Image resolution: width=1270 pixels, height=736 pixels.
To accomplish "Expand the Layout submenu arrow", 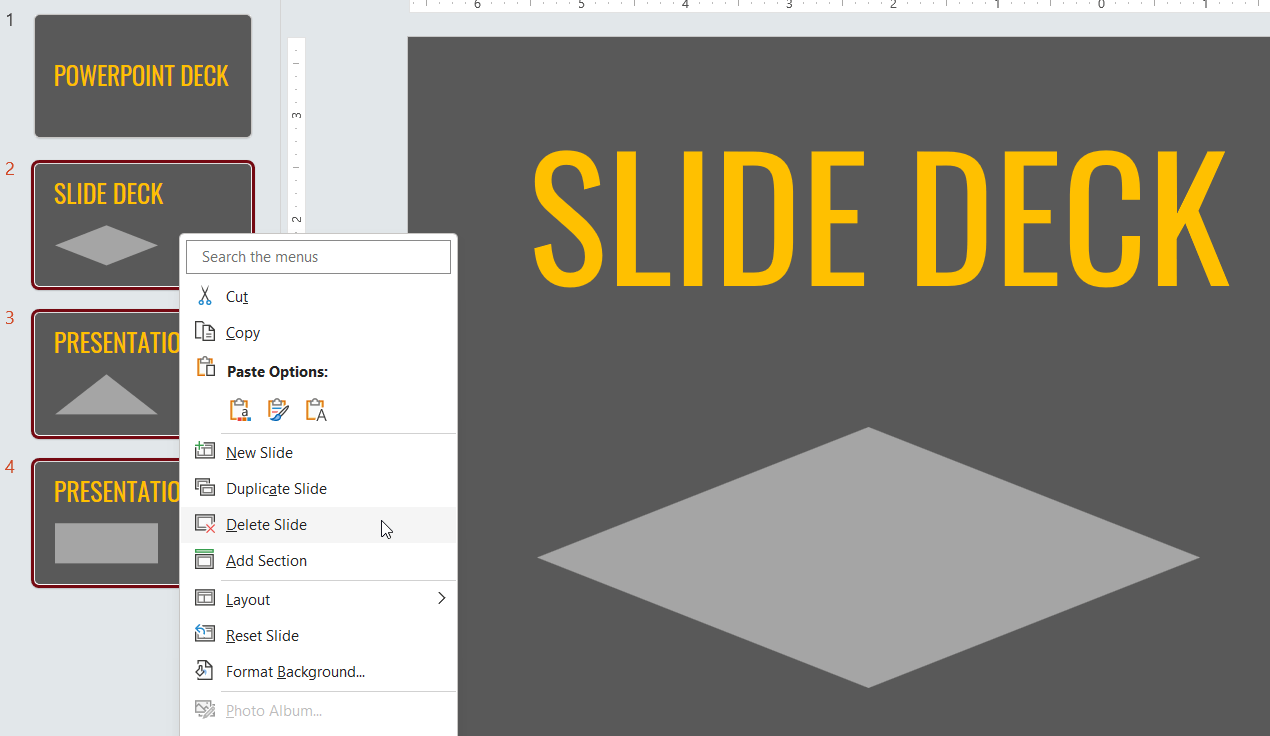I will [x=441, y=598].
